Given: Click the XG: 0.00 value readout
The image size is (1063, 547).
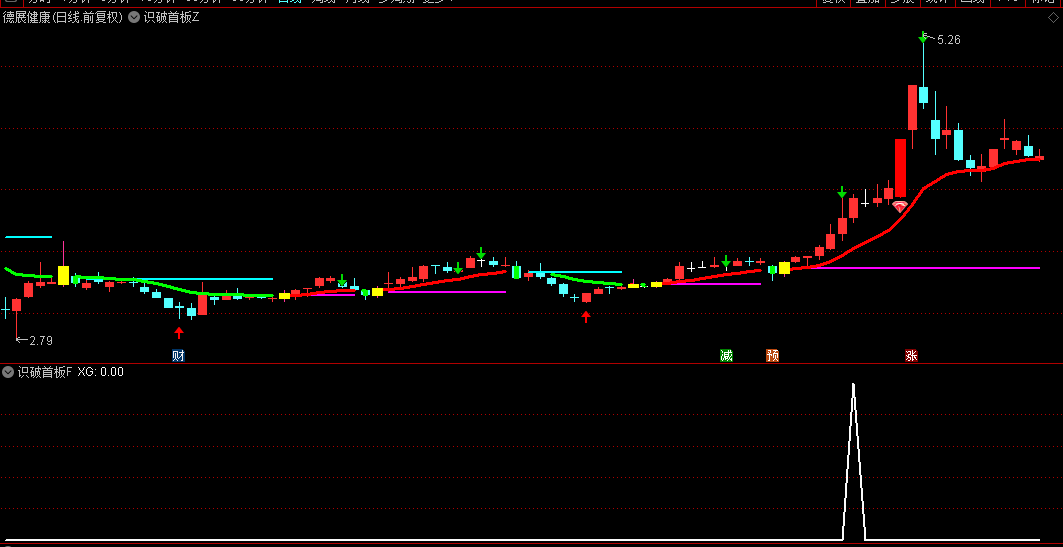Looking at the screenshot, I should tap(100, 371).
